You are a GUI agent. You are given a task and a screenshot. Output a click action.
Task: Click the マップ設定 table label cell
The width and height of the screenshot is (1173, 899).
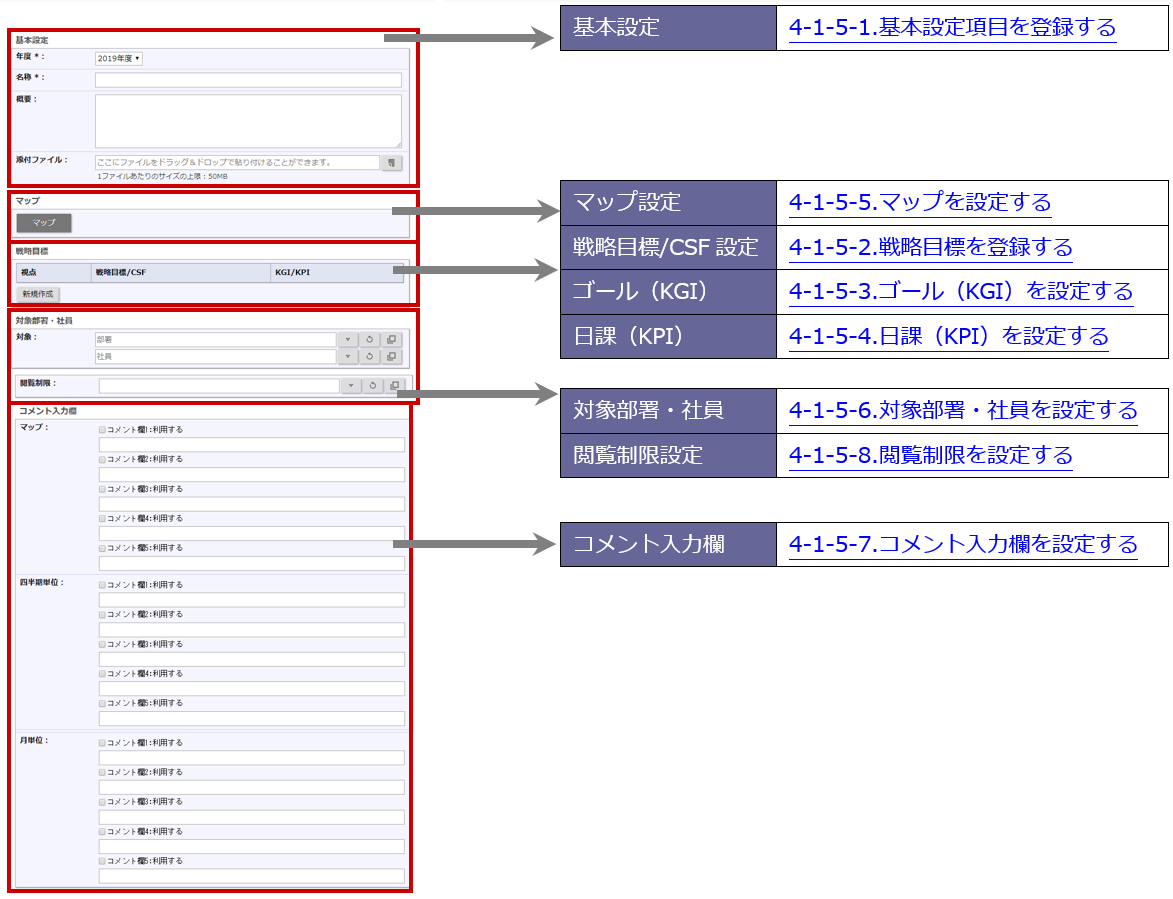click(668, 203)
